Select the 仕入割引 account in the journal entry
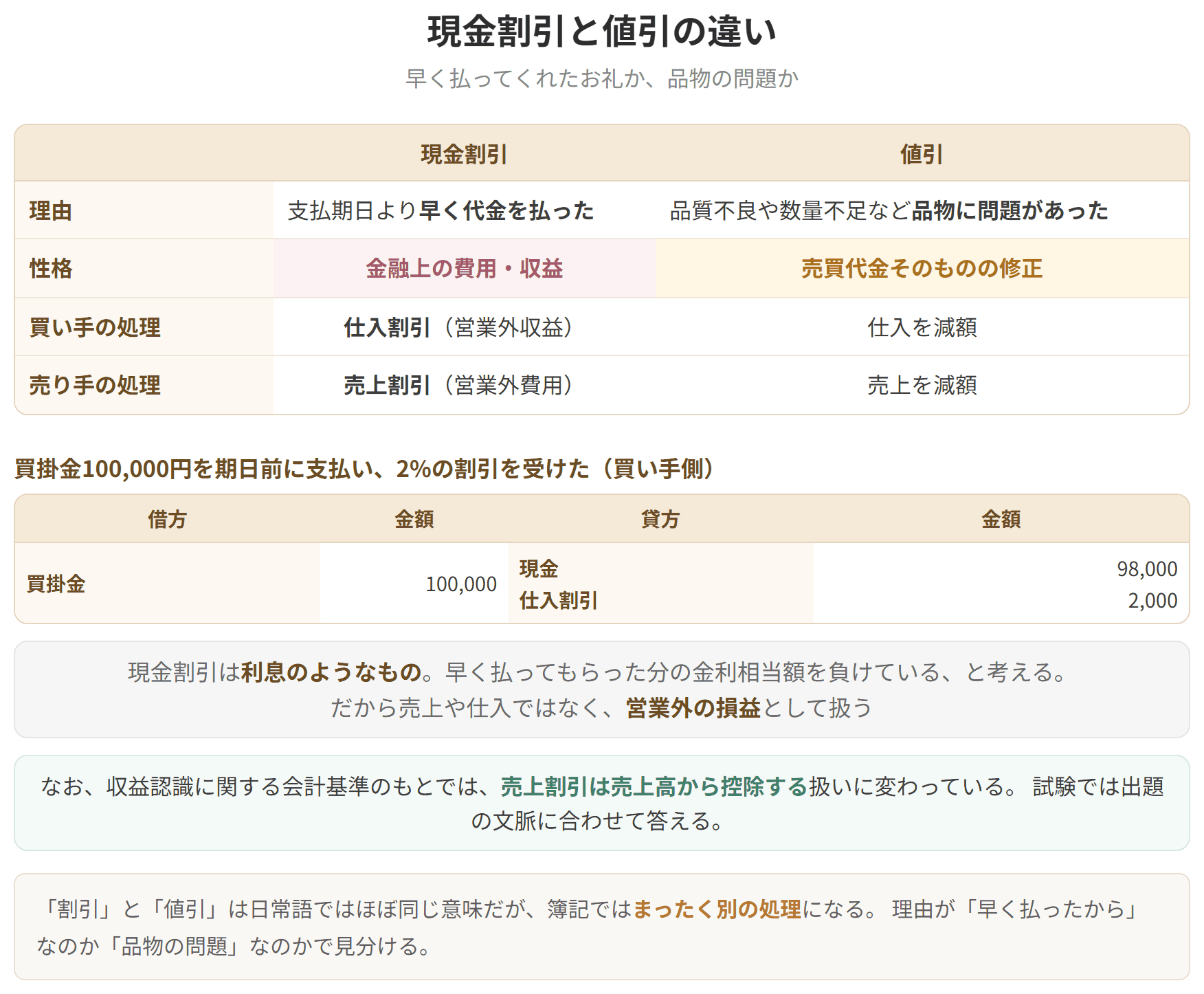 [558, 601]
